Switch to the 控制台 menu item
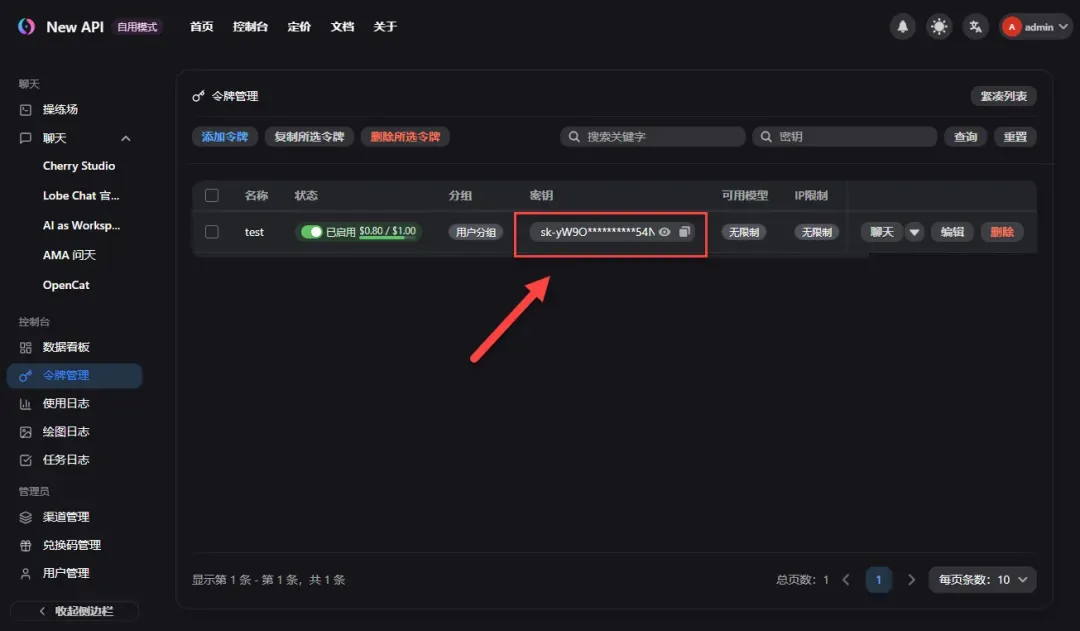 [x=250, y=26]
